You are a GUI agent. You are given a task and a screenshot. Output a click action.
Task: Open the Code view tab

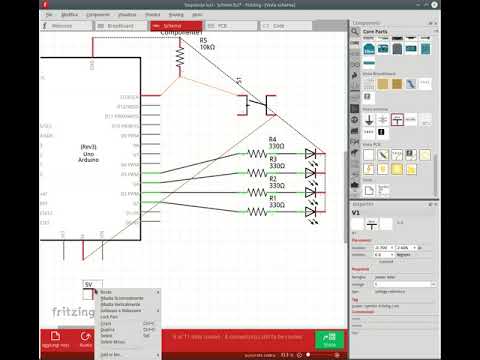click(286, 26)
